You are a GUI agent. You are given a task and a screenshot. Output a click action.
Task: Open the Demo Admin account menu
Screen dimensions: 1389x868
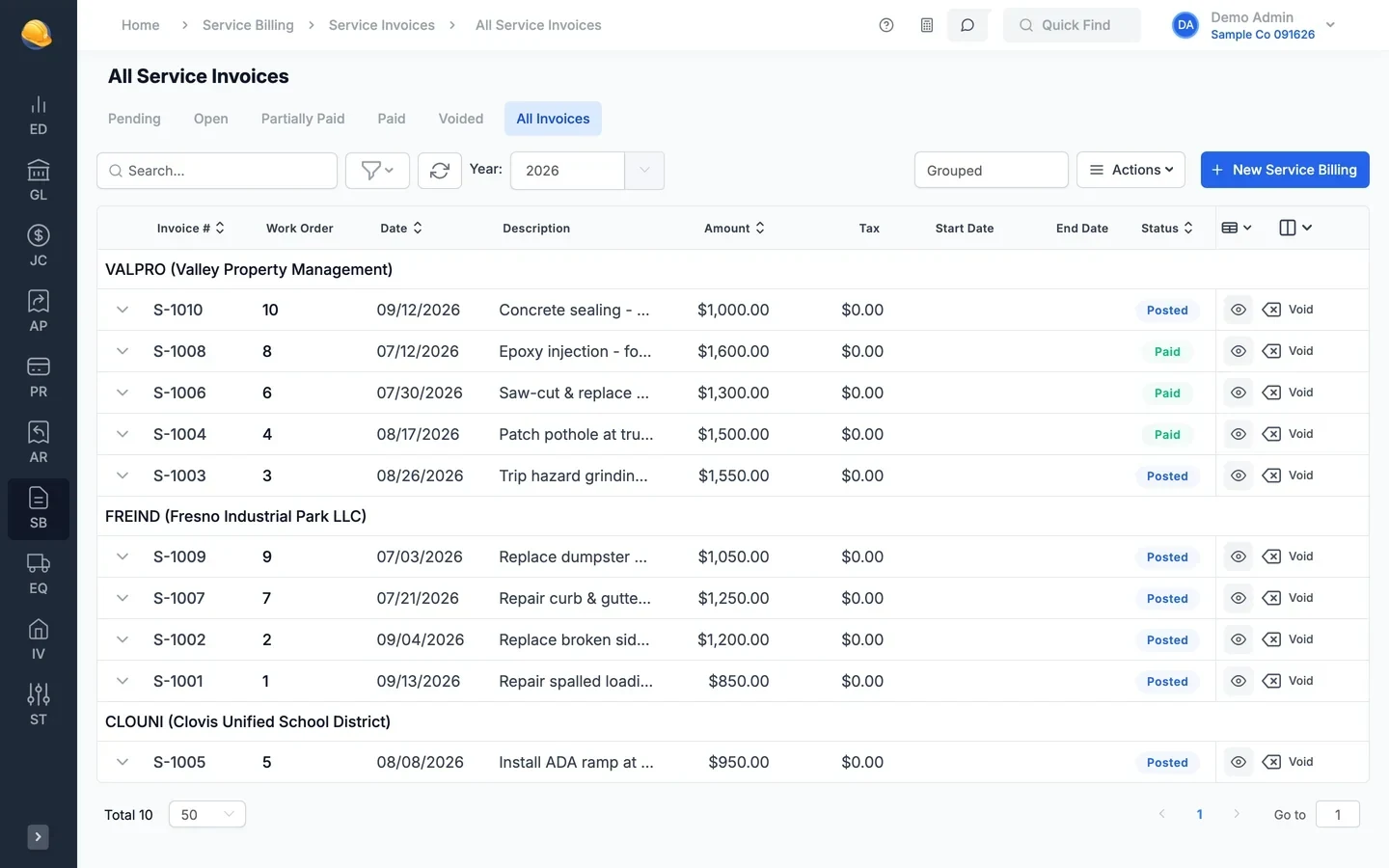[x=1254, y=25]
